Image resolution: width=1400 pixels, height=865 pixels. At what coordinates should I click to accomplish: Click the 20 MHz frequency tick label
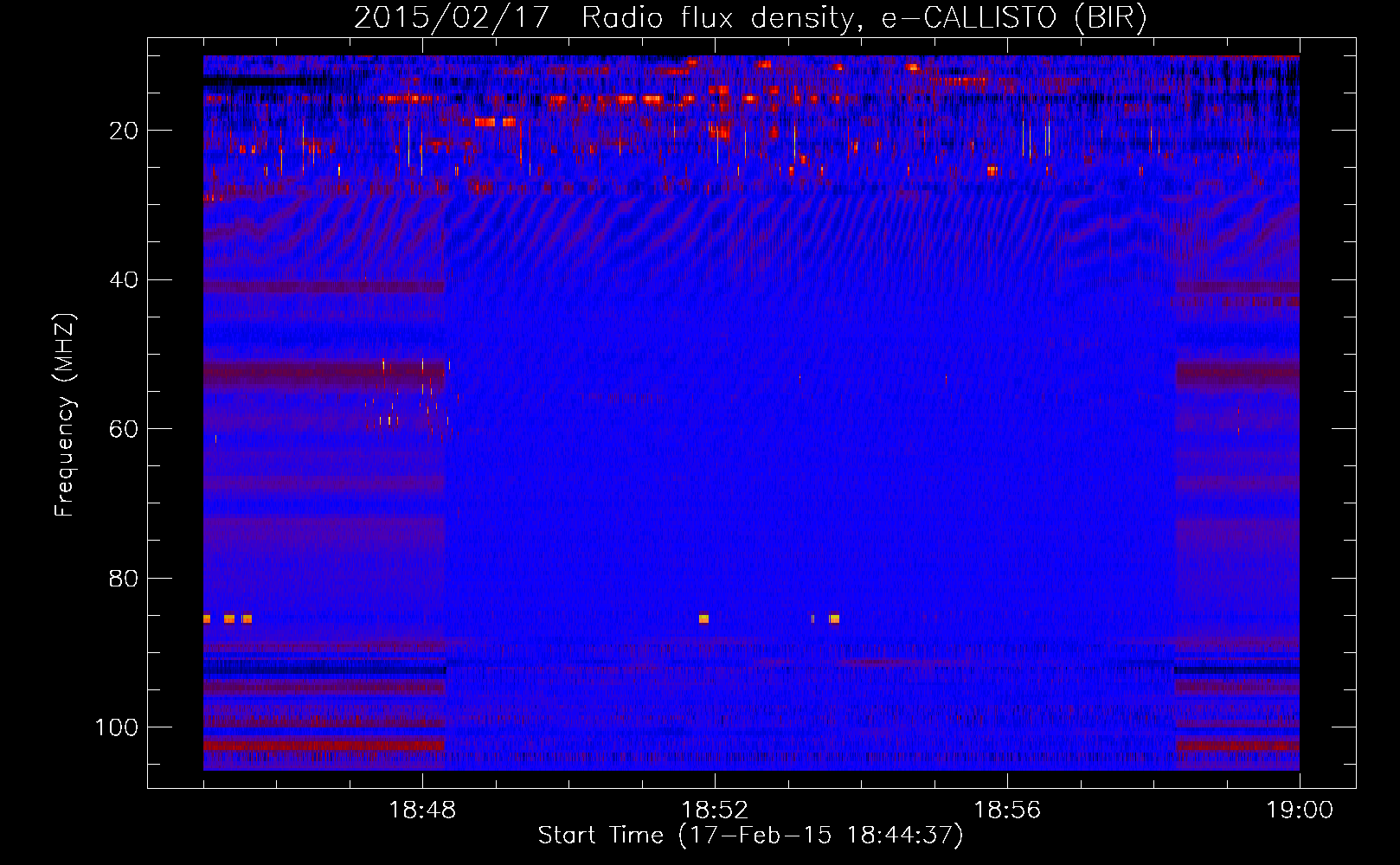tap(124, 131)
